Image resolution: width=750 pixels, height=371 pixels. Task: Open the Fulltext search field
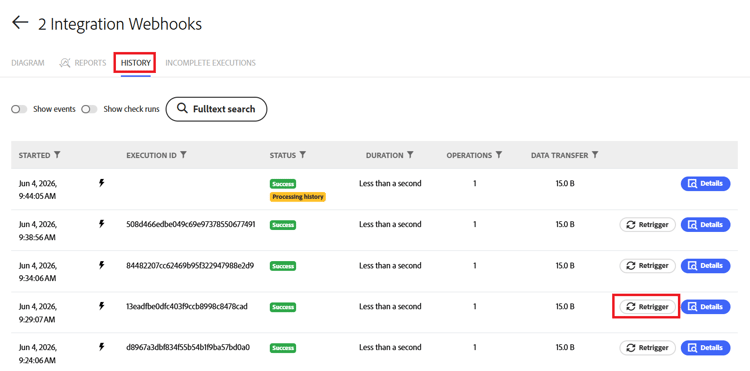[216, 109]
